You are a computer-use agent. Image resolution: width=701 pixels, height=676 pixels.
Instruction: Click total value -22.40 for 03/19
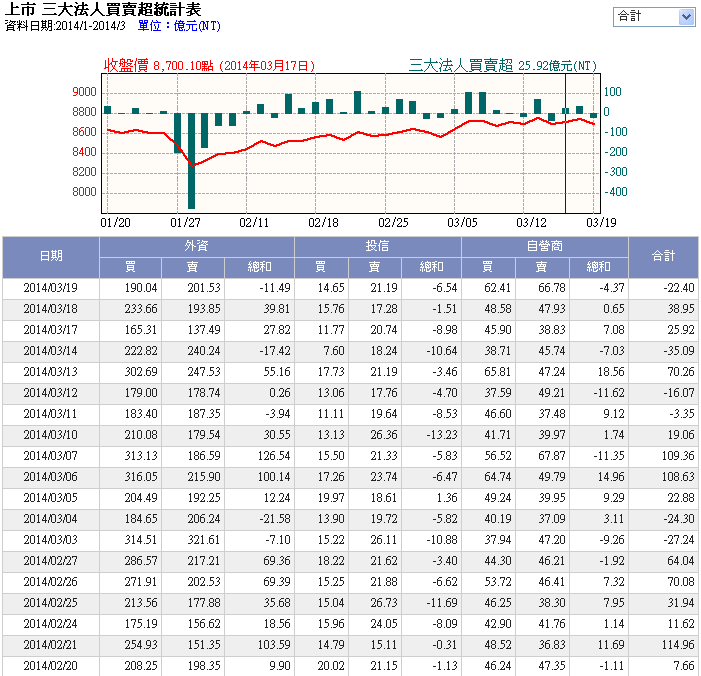click(x=679, y=288)
